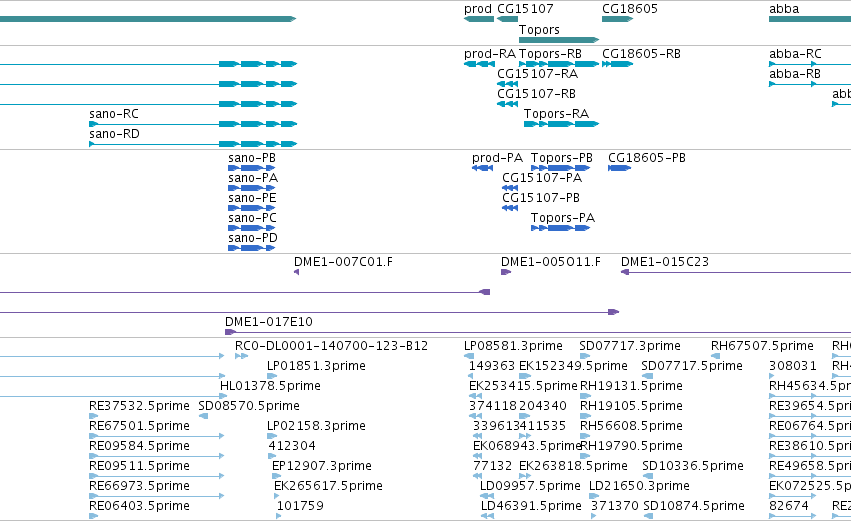Click the LD46391.5prime EST label
The width and height of the screenshot is (851, 521).
click(531, 507)
